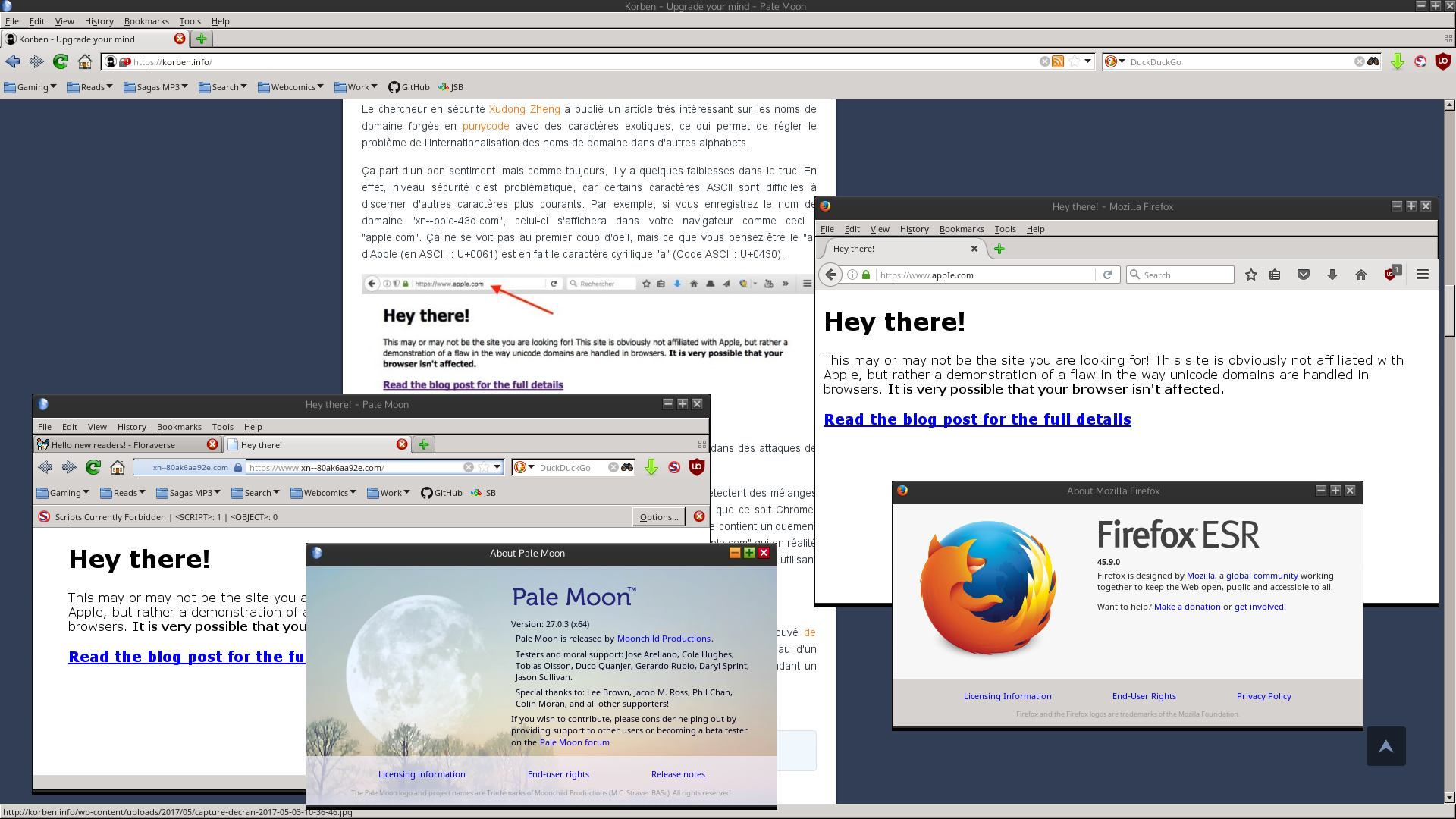Screen dimensions: 1456x819
Task: Open the History menu in Firefox window
Action: [x=913, y=229]
